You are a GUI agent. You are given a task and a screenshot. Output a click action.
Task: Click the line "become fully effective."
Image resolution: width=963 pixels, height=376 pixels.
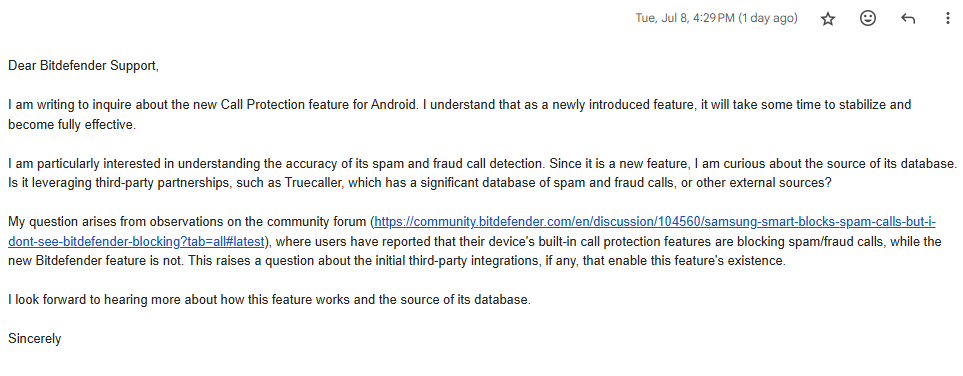[71, 125]
